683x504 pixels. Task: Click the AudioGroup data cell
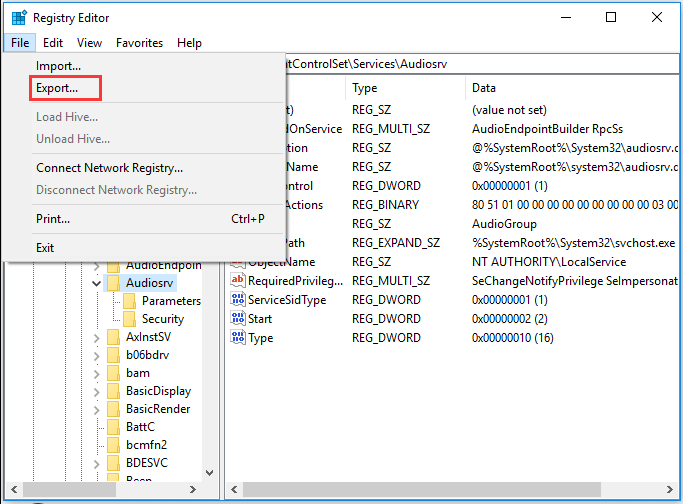504,224
